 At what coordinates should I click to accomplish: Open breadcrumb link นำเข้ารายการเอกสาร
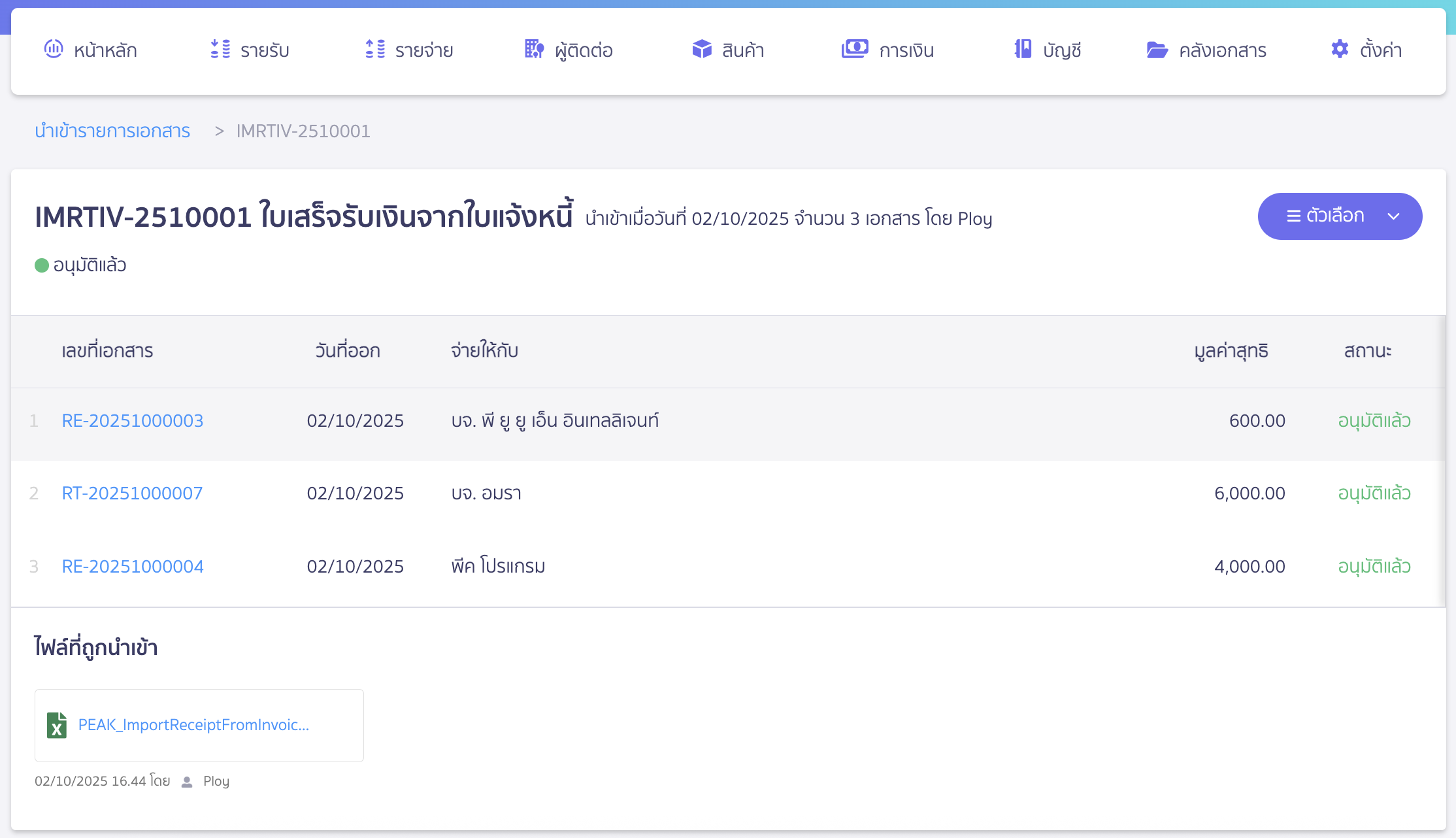click(112, 131)
